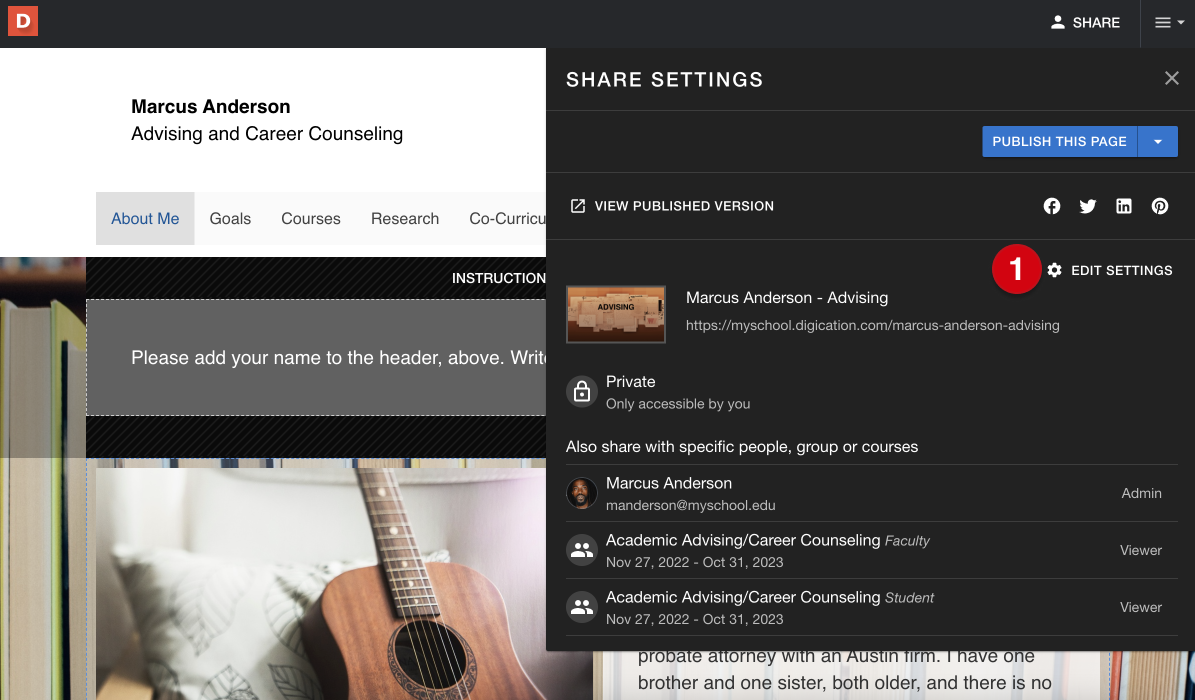Screen dimensions: 1195x700
Task: Select the Faculty group icon
Action: tap(581, 550)
